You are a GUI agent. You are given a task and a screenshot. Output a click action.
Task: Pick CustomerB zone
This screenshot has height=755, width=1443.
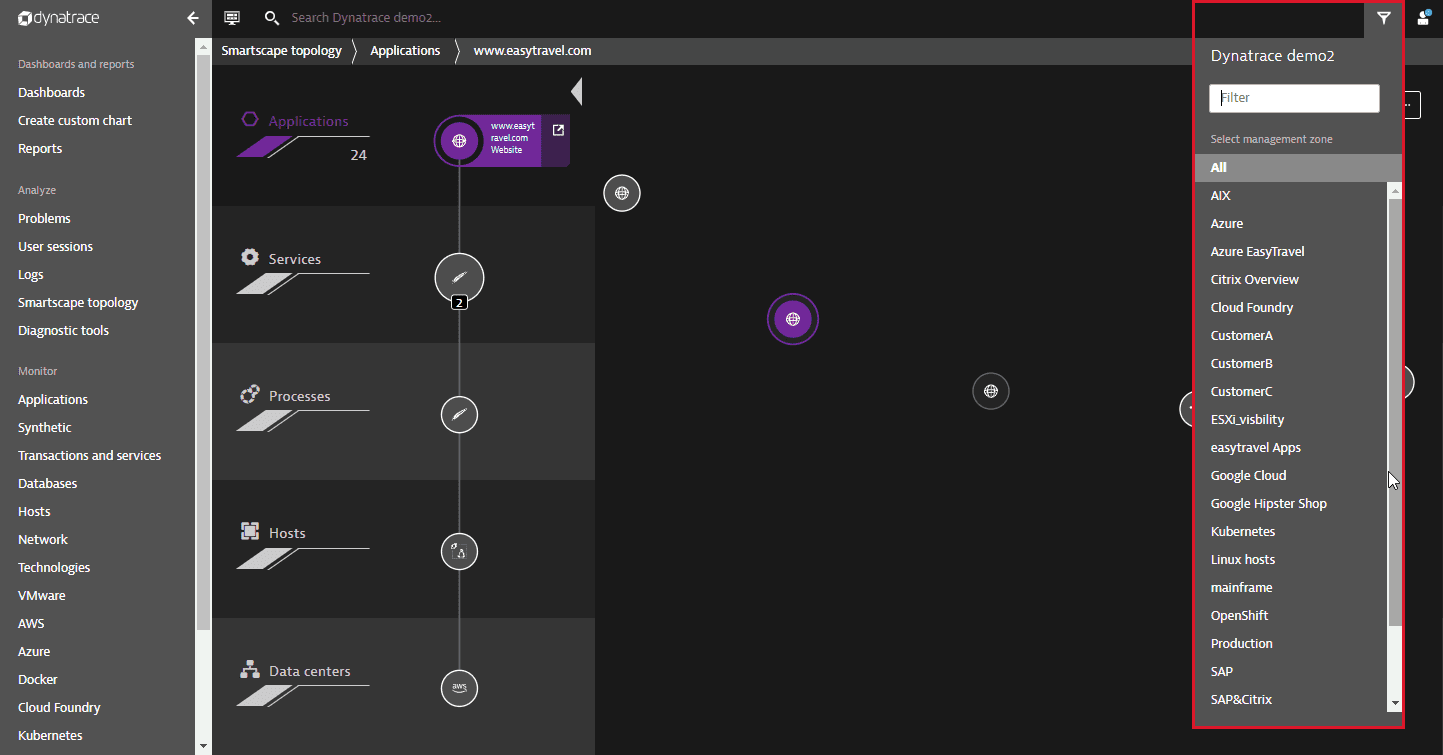[1241, 364]
